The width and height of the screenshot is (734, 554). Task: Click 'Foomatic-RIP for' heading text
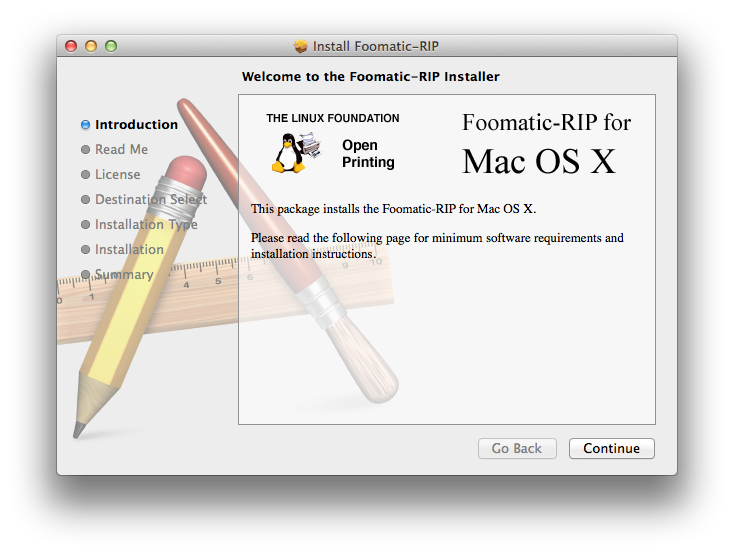tap(546, 123)
